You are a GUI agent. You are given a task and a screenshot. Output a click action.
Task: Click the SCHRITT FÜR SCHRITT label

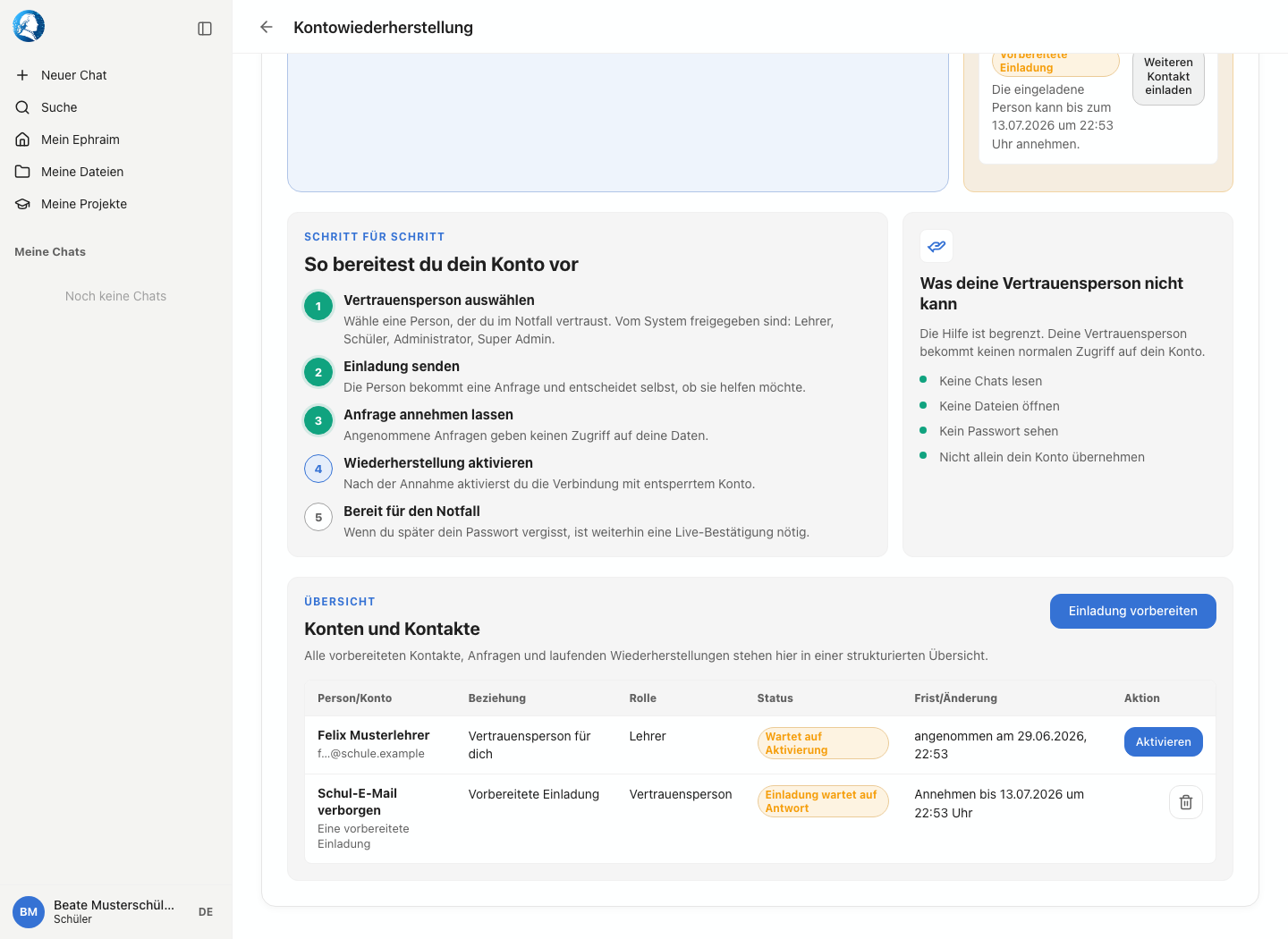point(374,237)
